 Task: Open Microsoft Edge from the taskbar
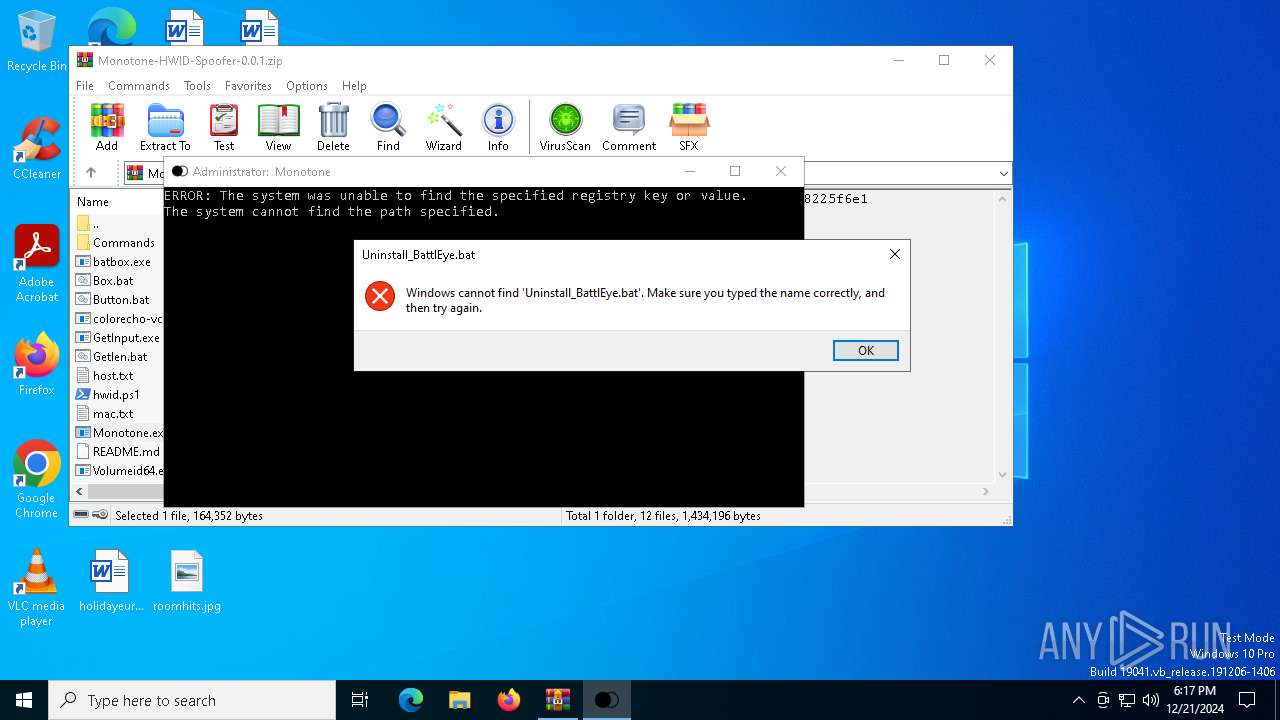(411, 700)
